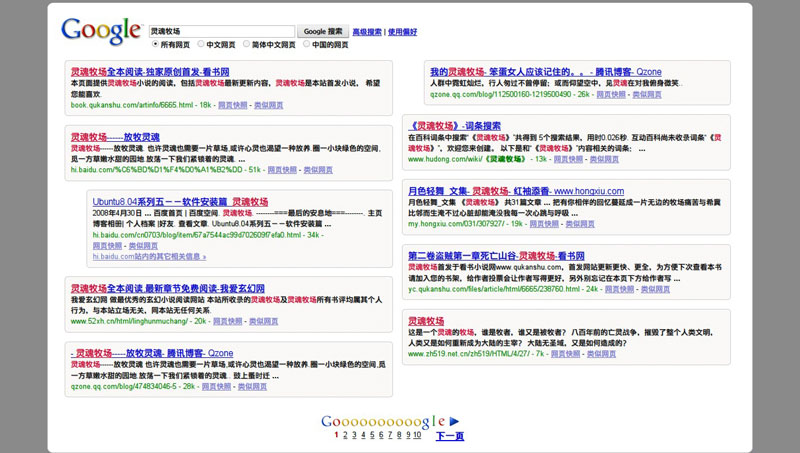Open 网页快照 for yc.qukanshu.com result
Viewport: 800px width, 453px height.
[x=619, y=289]
